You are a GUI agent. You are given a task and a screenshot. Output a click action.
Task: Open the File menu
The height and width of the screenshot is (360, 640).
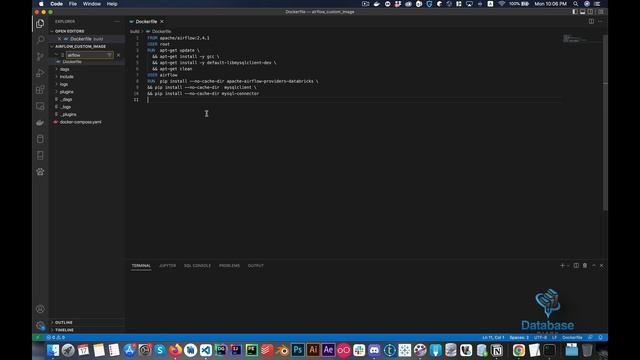coord(73,4)
